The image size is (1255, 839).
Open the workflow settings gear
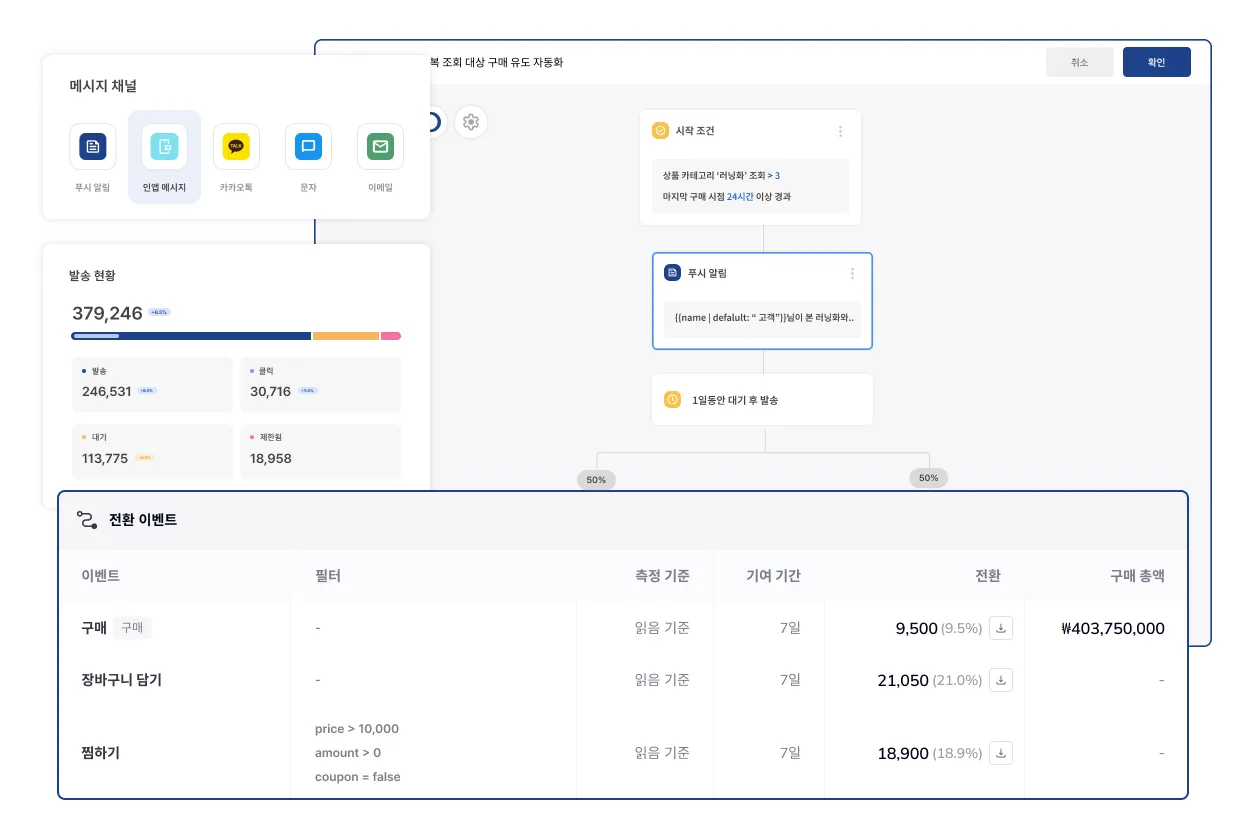coord(471,122)
